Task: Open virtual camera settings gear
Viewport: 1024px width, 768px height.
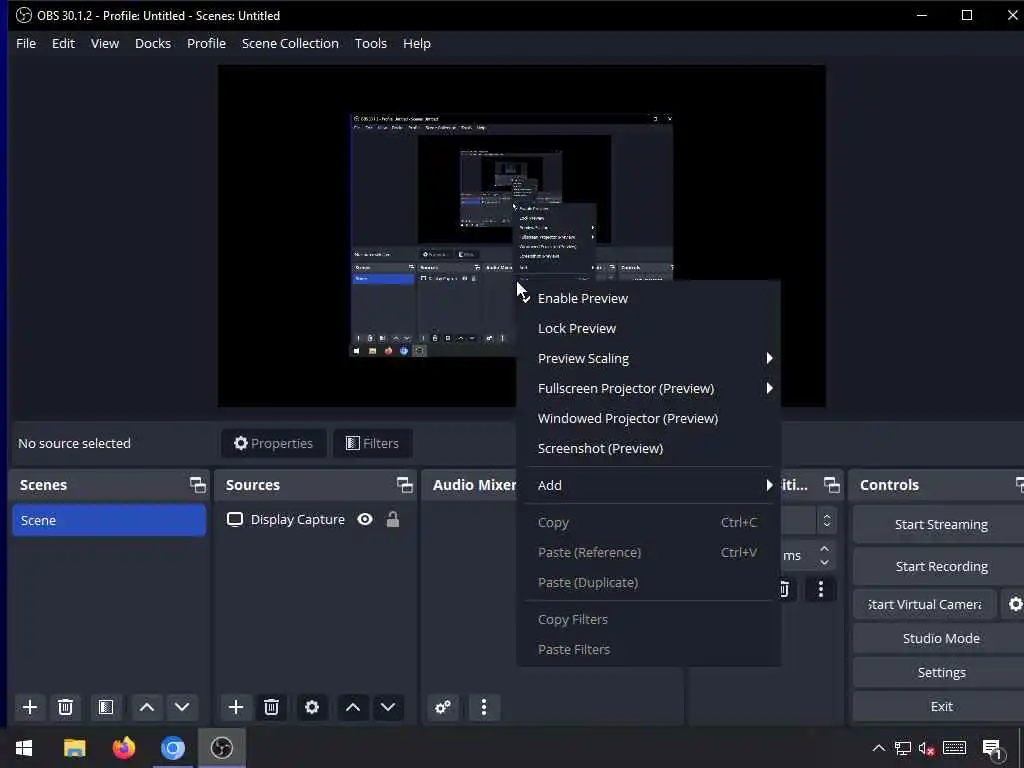Action: (x=1015, y=605)
